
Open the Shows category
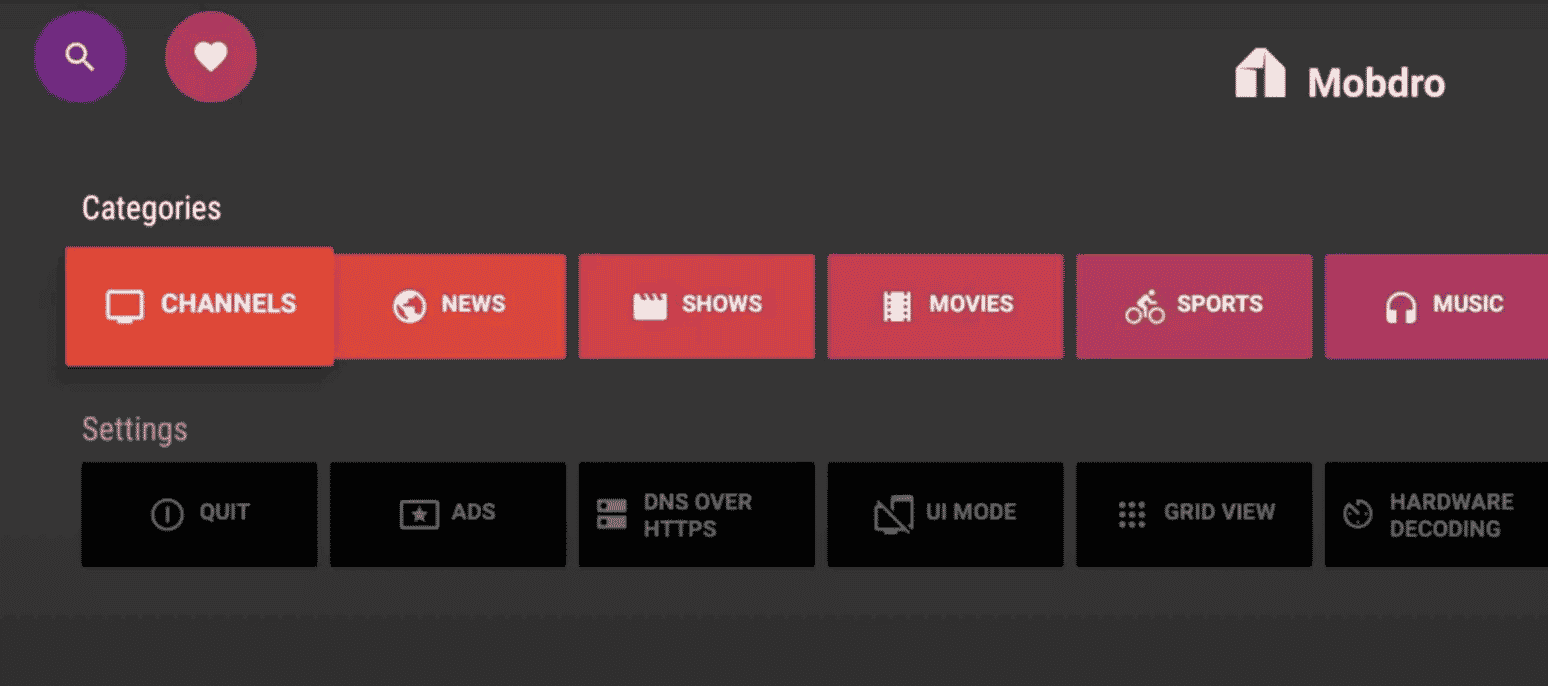696,306
